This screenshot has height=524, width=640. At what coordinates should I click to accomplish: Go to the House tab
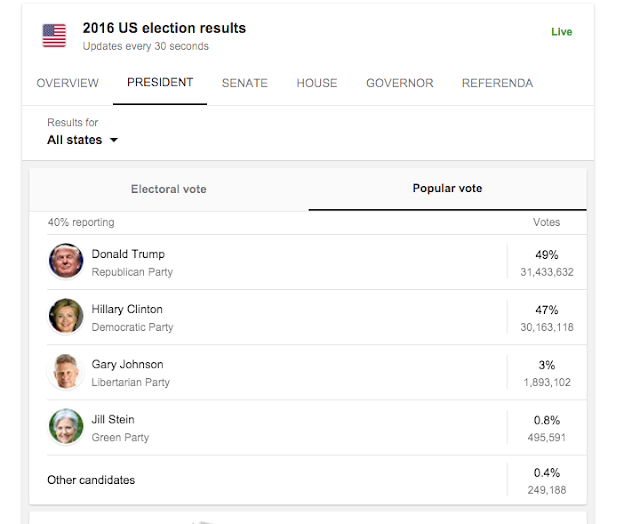[317, 83]
